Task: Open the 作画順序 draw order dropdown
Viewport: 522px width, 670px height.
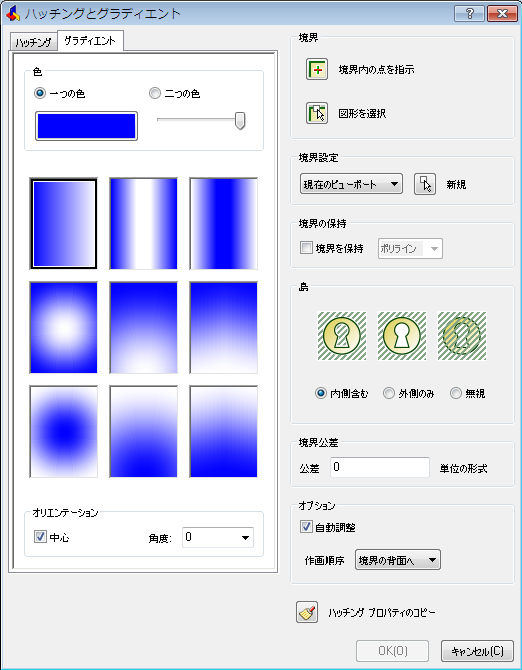Action: [398, 560]
